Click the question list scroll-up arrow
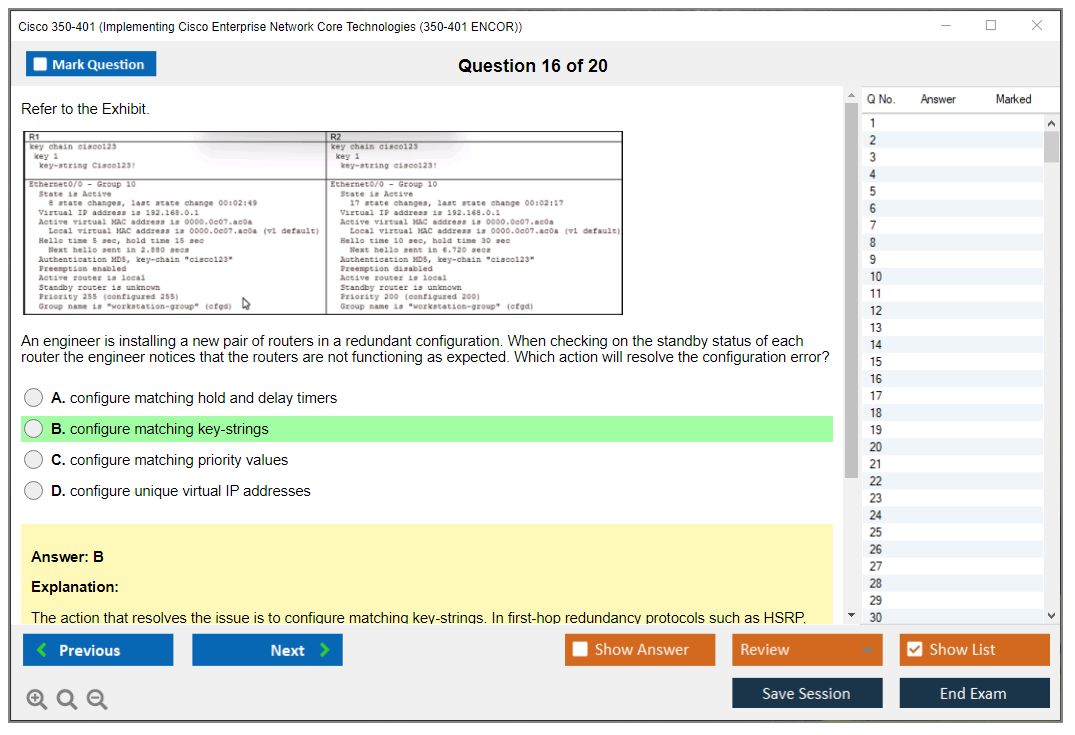The image size is (1075, 735). [1051, 123]
